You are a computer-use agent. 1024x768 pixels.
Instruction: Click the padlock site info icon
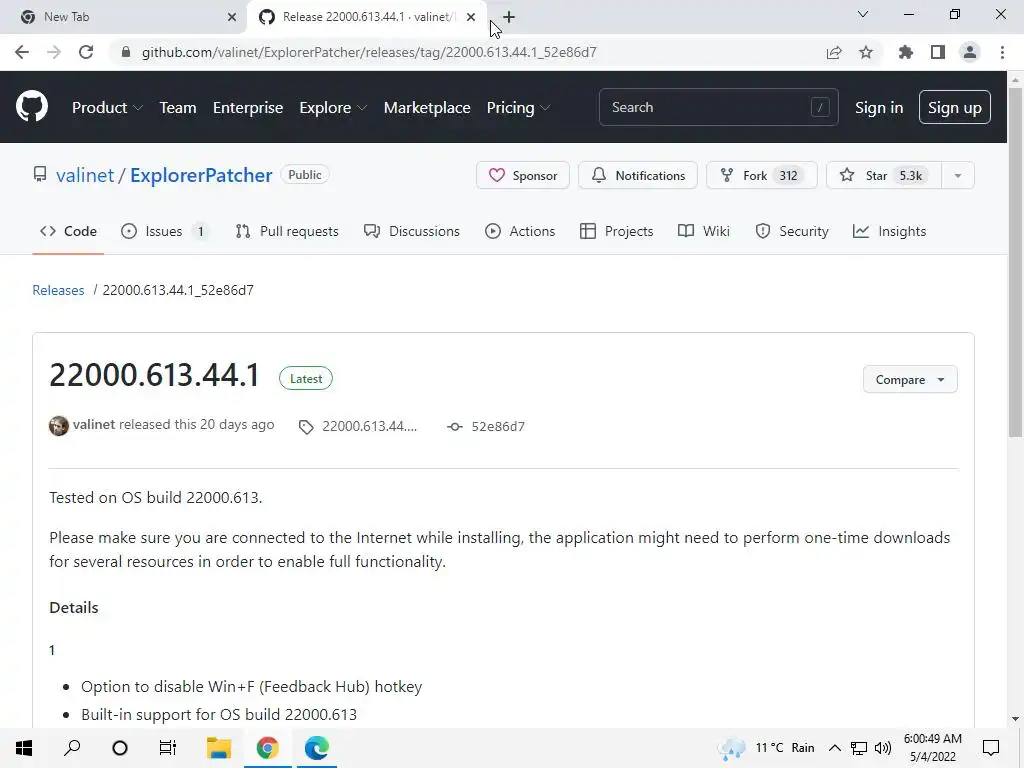tap(126, 52)
